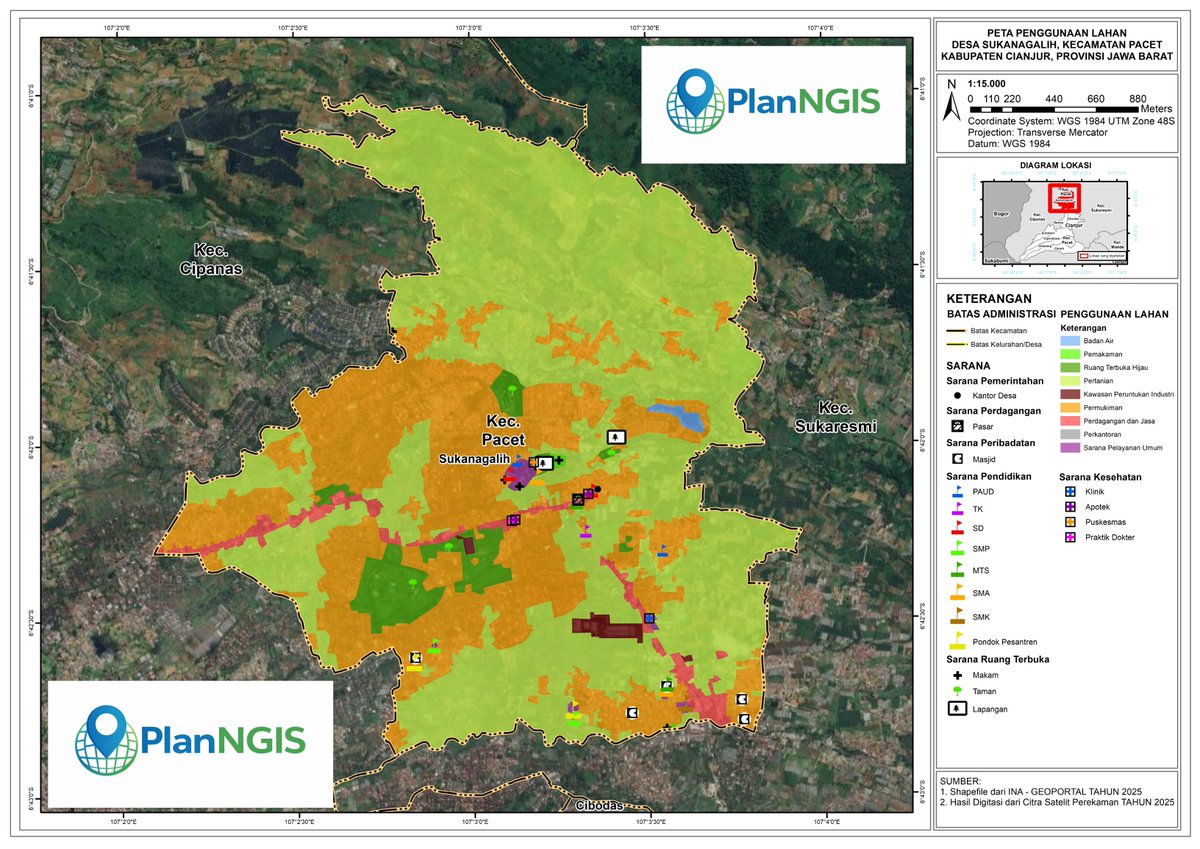Click the Masjid legend icon
Viewport: 1200px width, 849px height.
click(x=955, y=458)
